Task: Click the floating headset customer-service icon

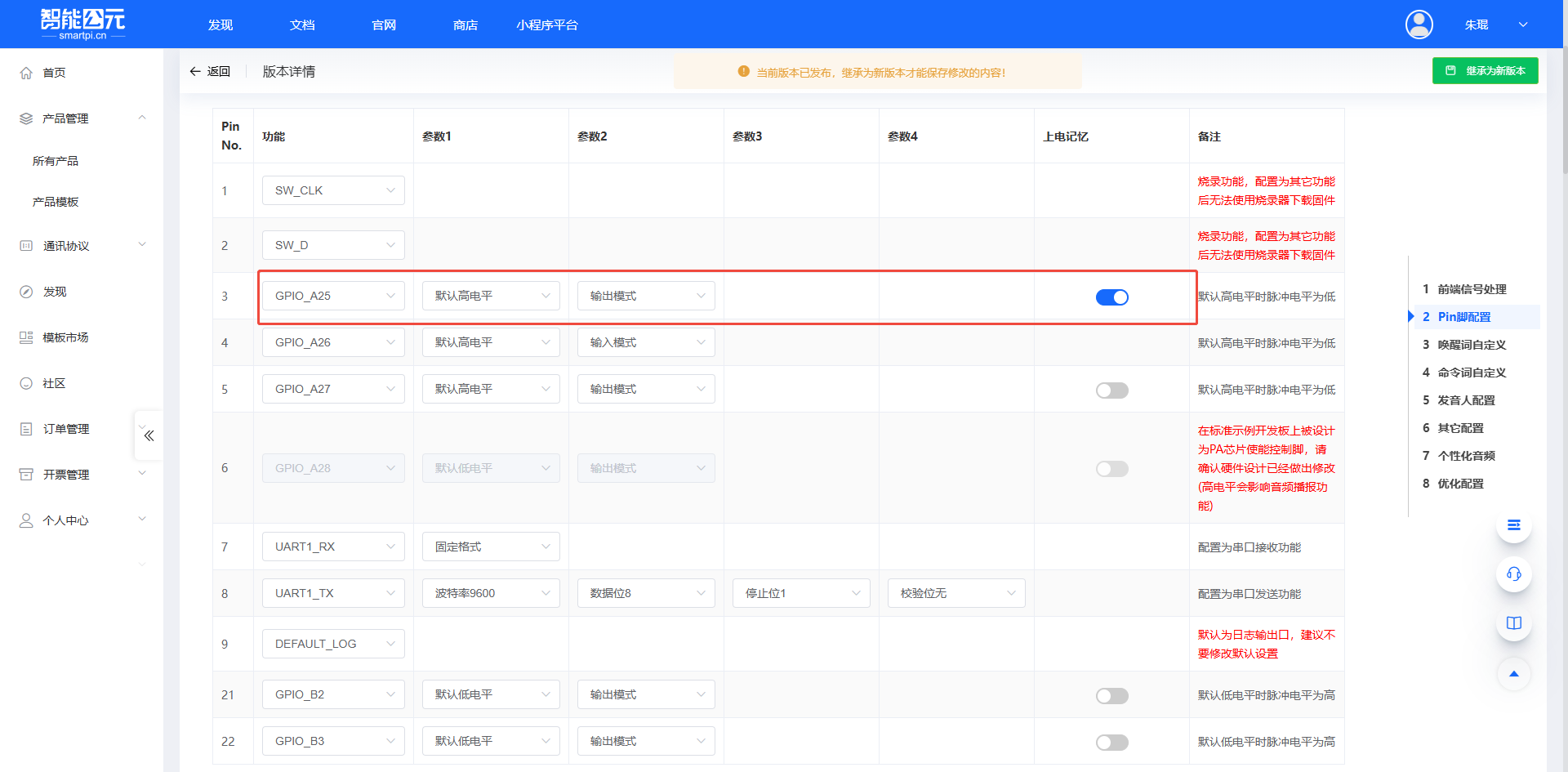Action: coord(1513,574)
